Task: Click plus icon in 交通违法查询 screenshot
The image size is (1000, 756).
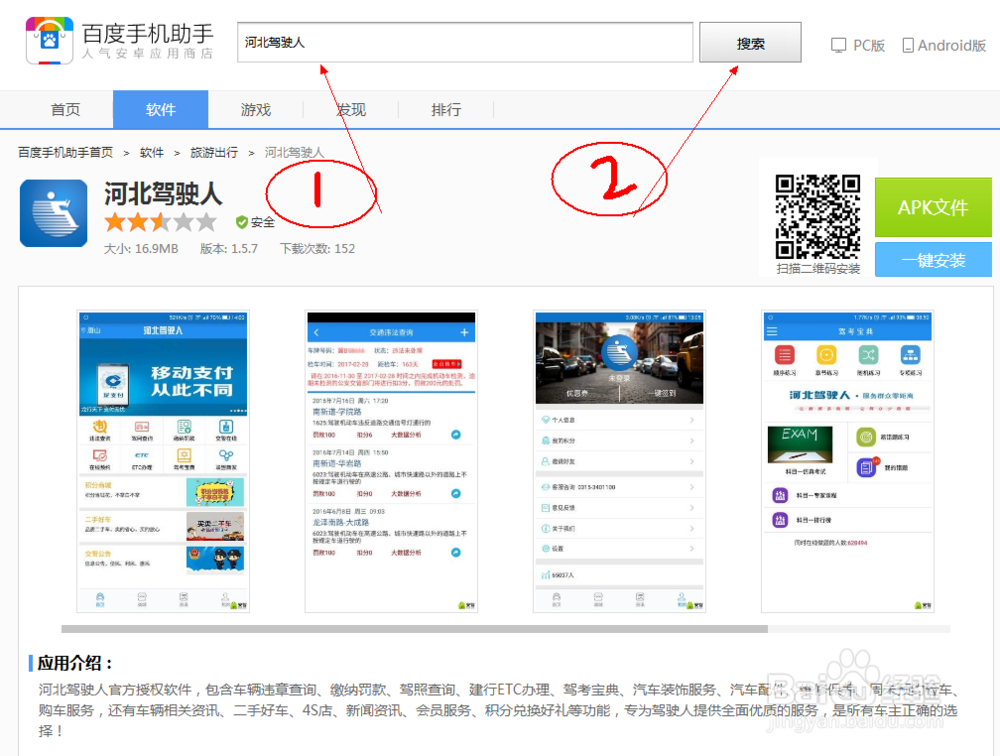Action: point(464,332)
